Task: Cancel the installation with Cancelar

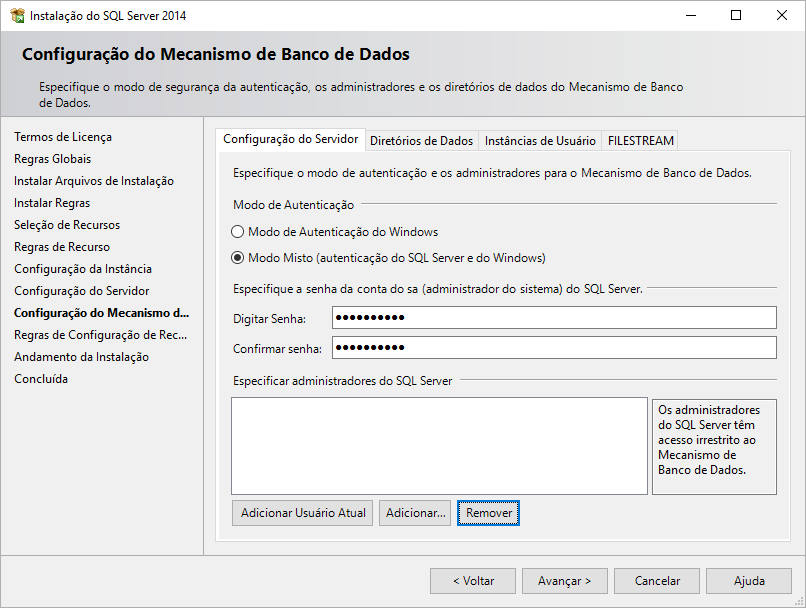Action: [657, 581]
